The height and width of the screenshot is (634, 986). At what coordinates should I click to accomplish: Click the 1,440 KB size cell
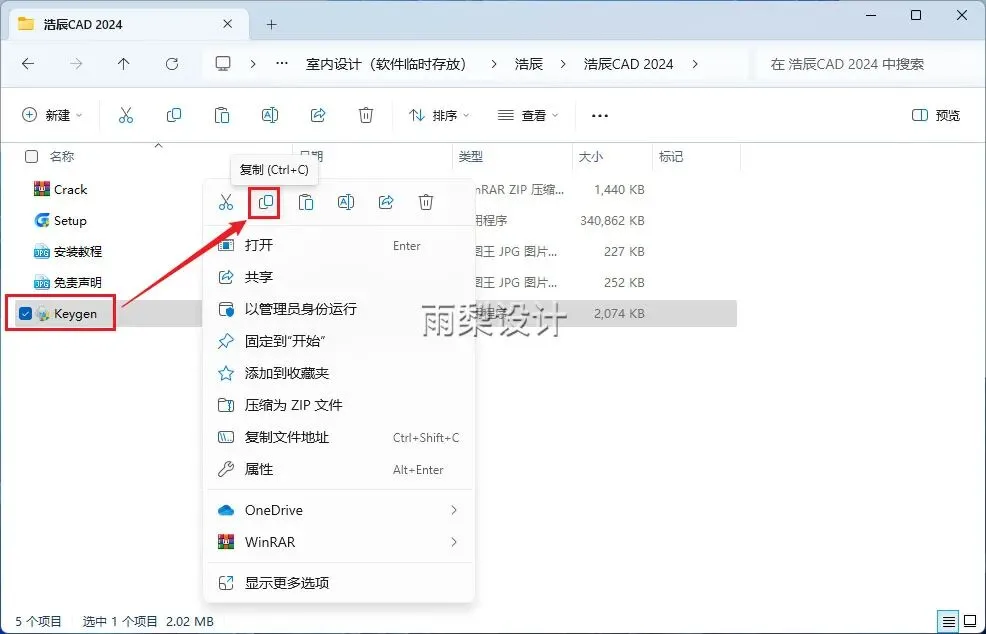coord(619,189)
